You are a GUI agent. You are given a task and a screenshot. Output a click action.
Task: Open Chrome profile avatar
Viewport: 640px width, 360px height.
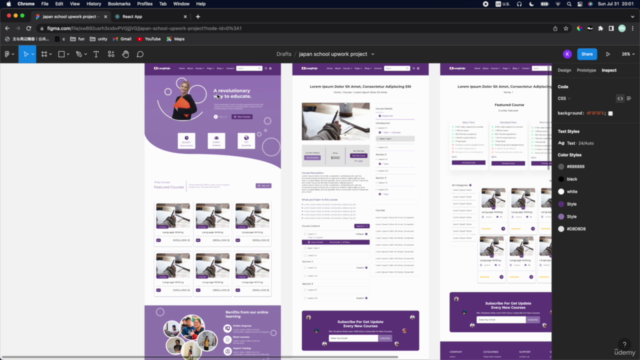click(x=622, y=29)
